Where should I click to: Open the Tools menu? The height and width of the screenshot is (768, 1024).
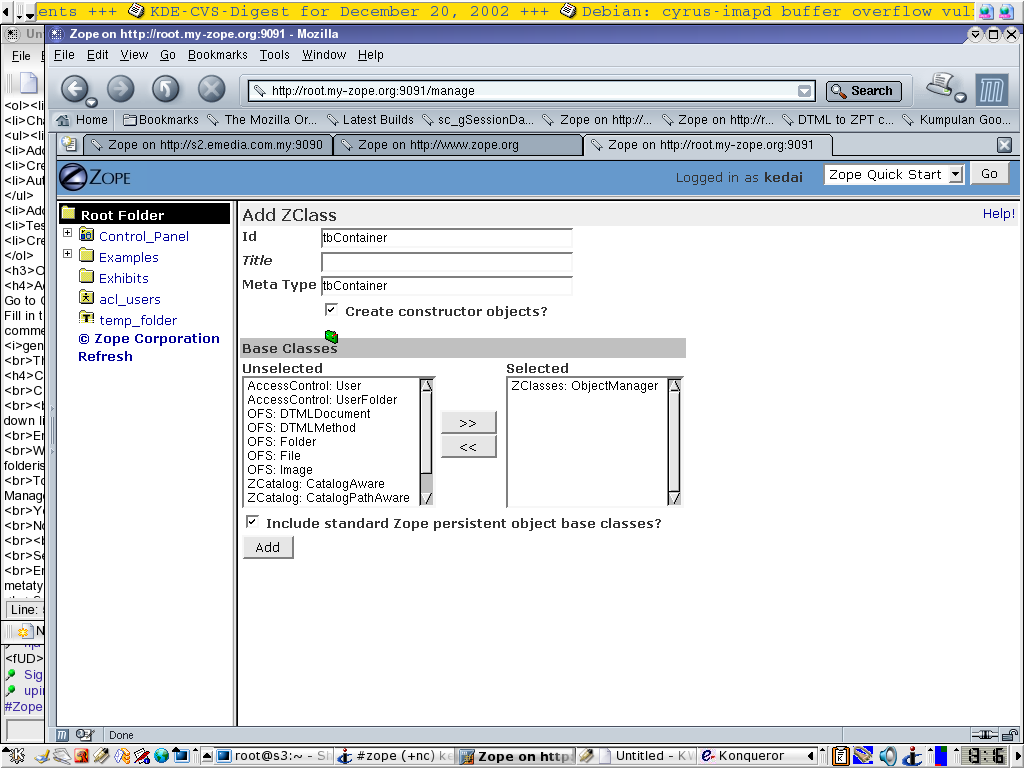(x=274, y=55)
